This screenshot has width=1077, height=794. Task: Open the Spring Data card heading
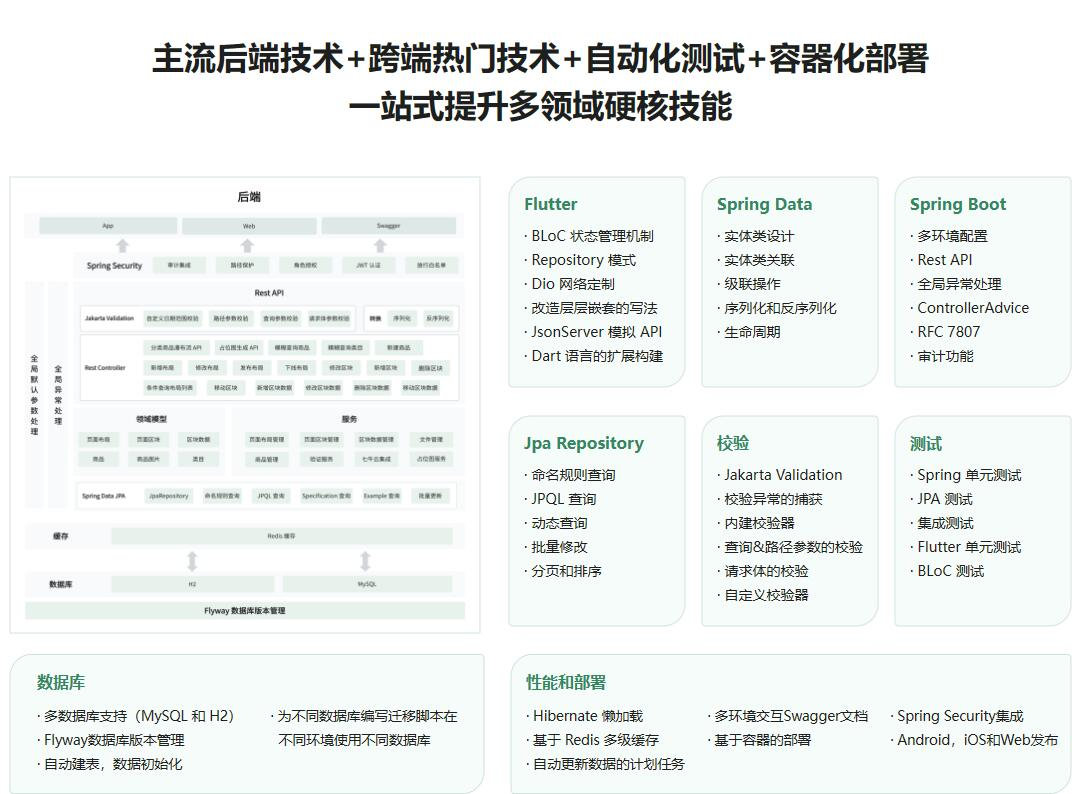764,204
